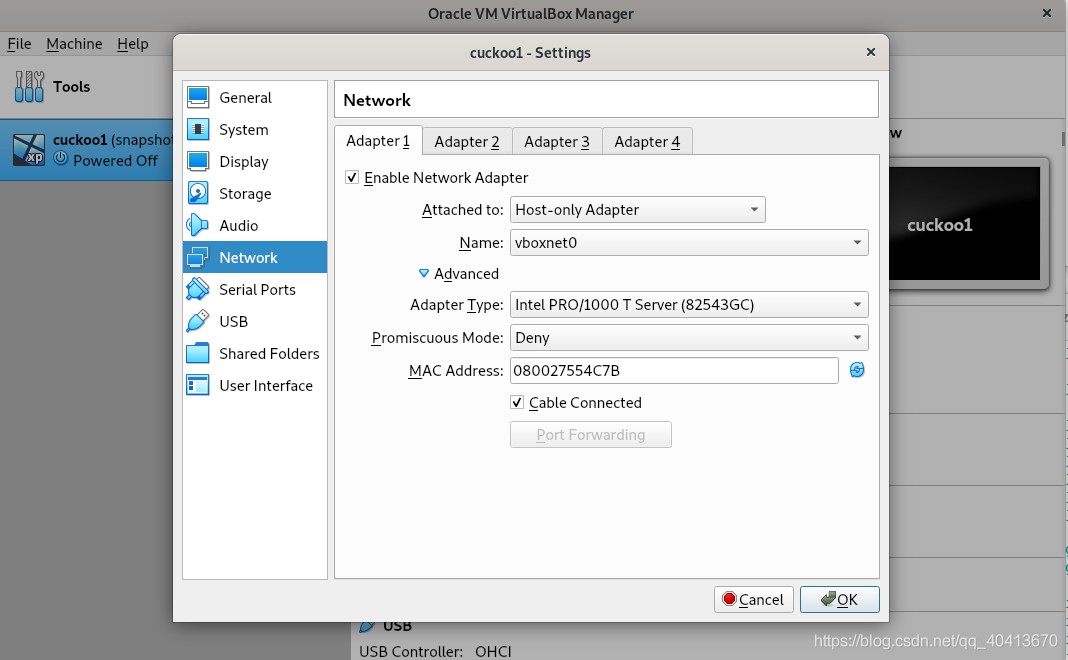Toggle Enable Network Adapter checkbox
1068x660 pixels.
tap(351, 178)
